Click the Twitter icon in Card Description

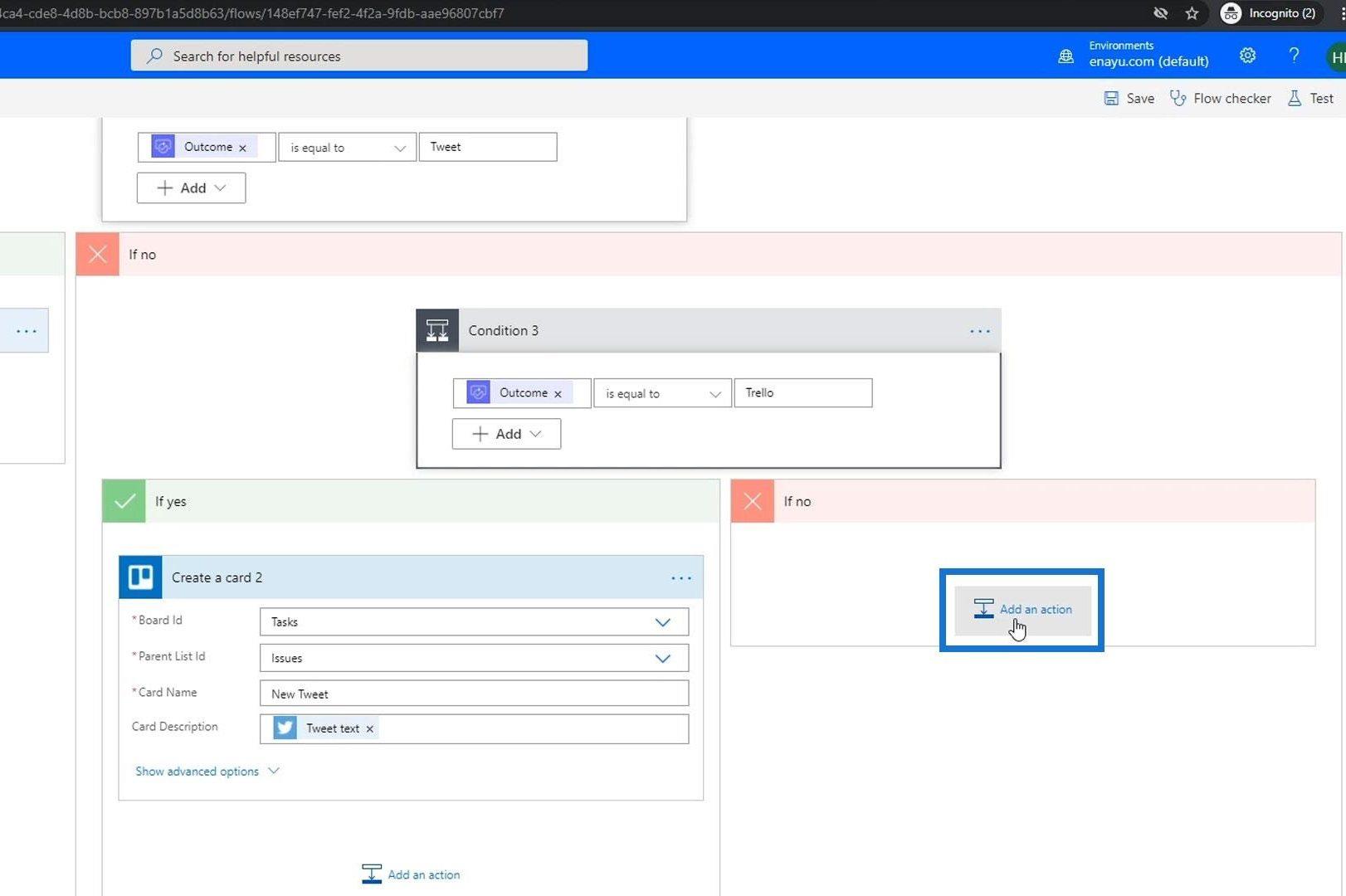click(285, 728)
